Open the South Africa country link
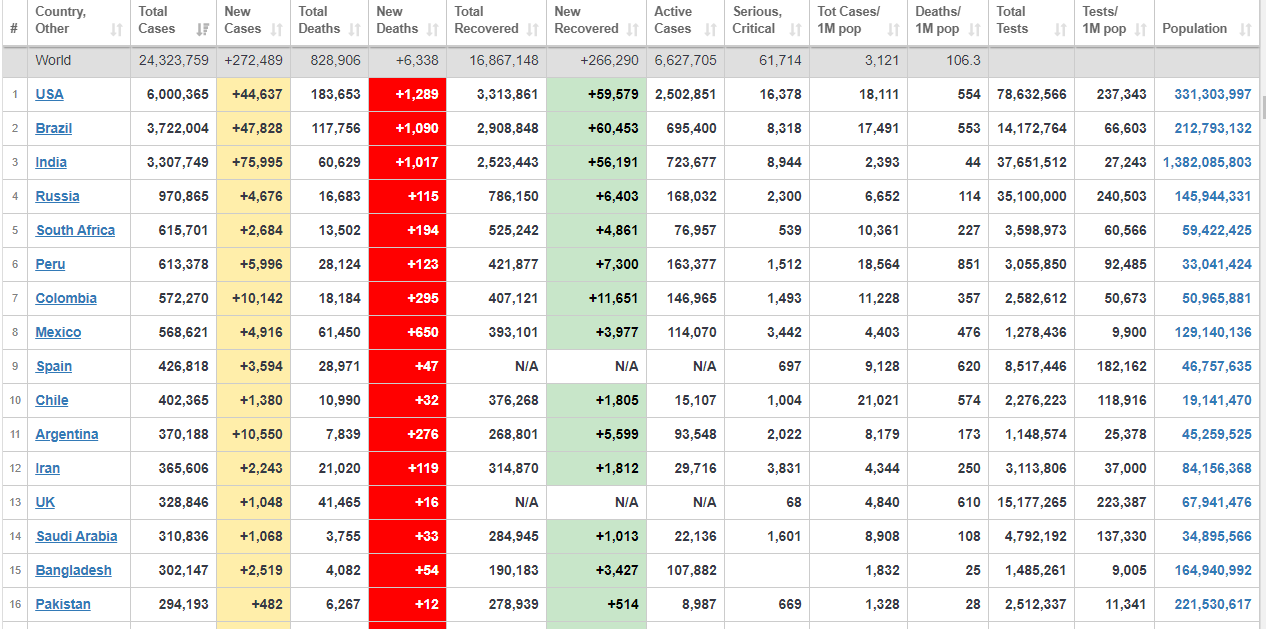 tap(75, 230)
